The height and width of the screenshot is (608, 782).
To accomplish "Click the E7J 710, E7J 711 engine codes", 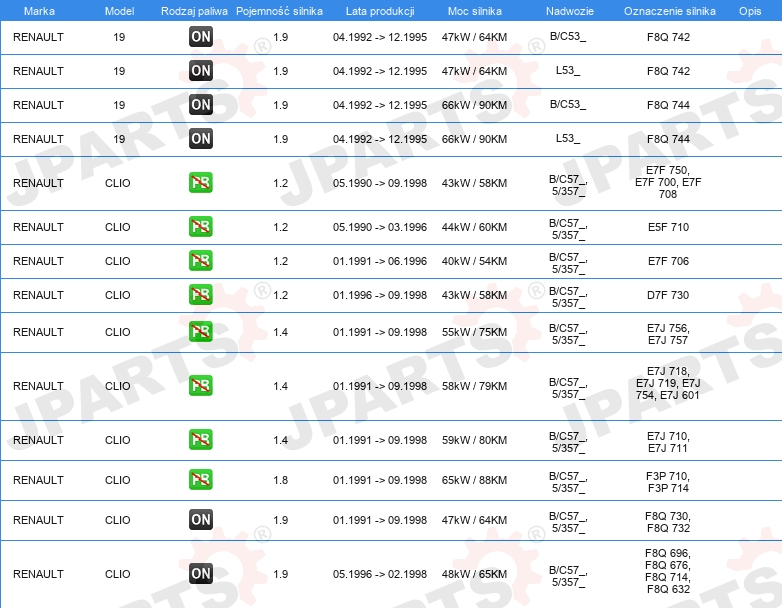I will point(668,442).
